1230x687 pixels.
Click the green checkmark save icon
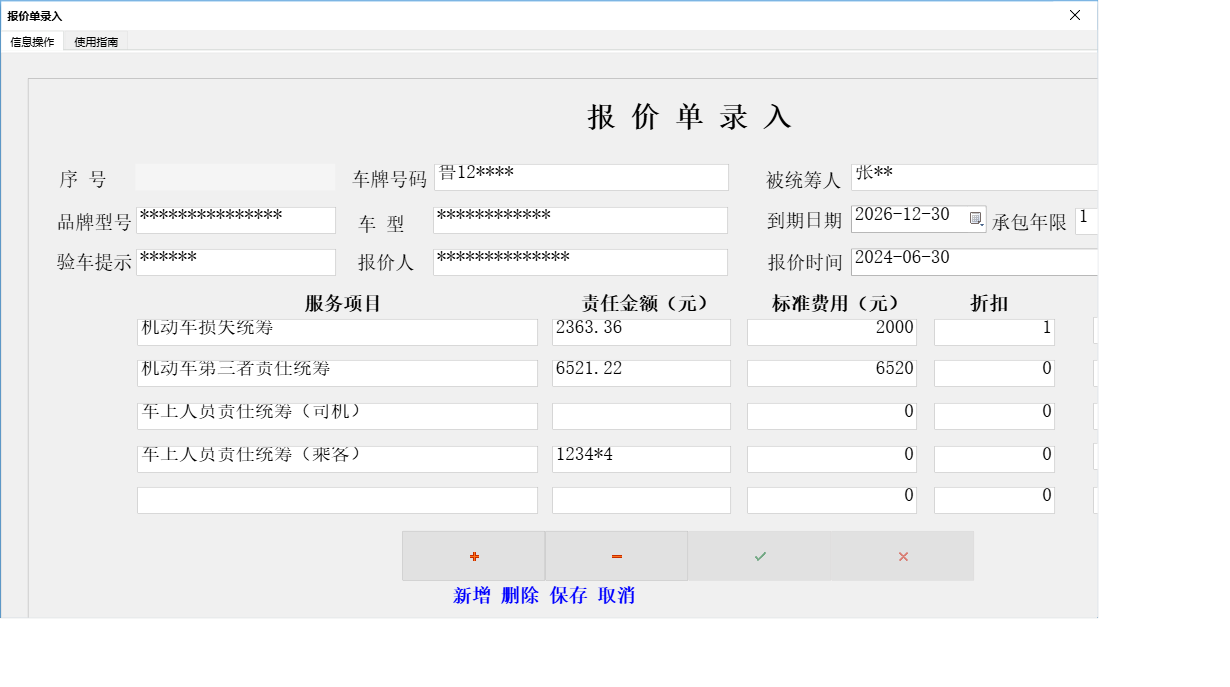759,555
